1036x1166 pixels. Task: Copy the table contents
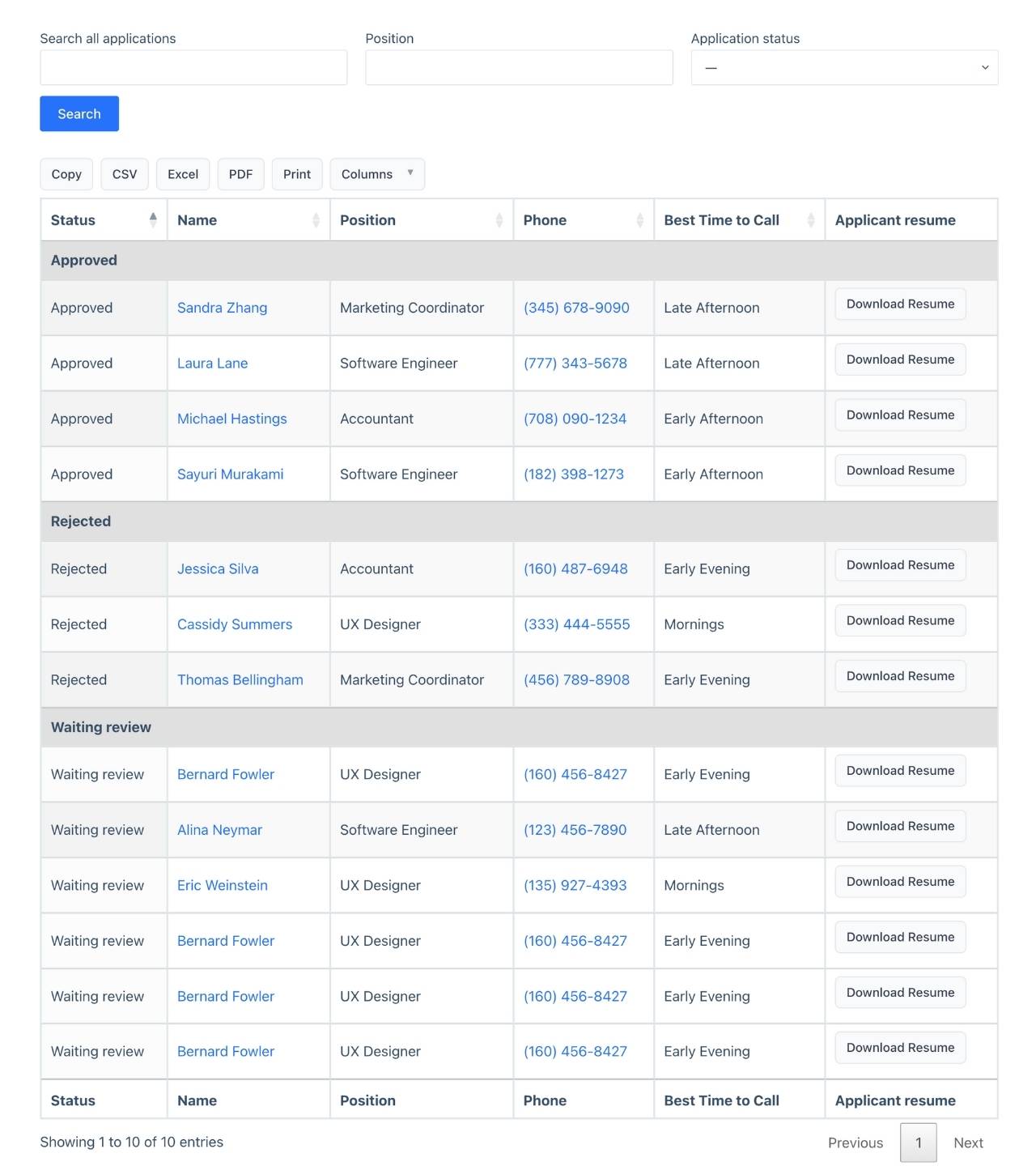pyautogui.click(x=66, y=174)
